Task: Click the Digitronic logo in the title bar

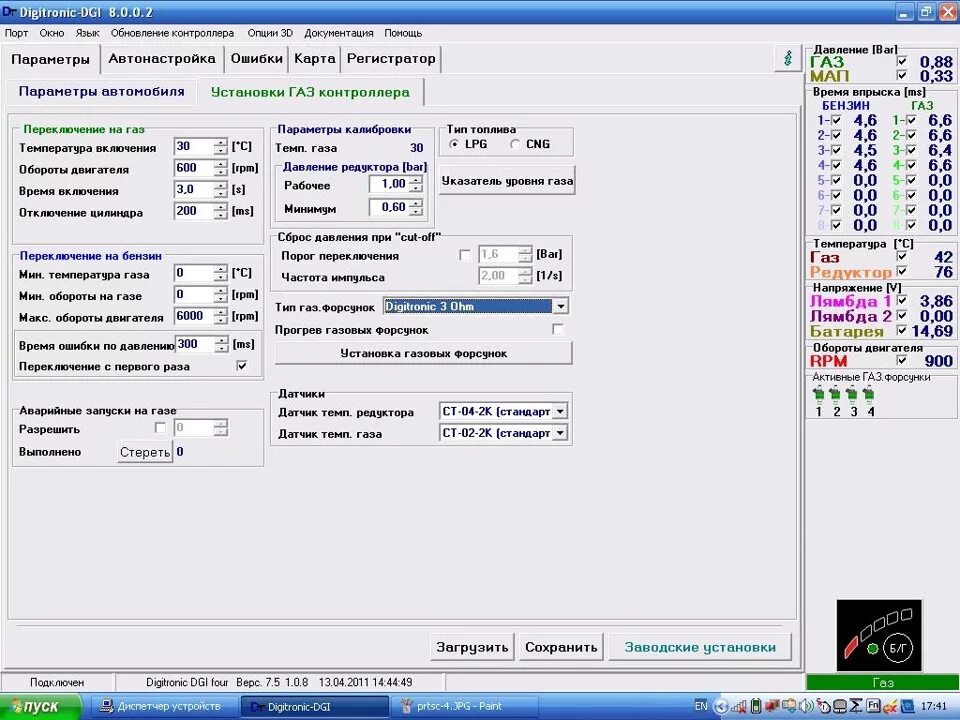Action: coord(10,12)
